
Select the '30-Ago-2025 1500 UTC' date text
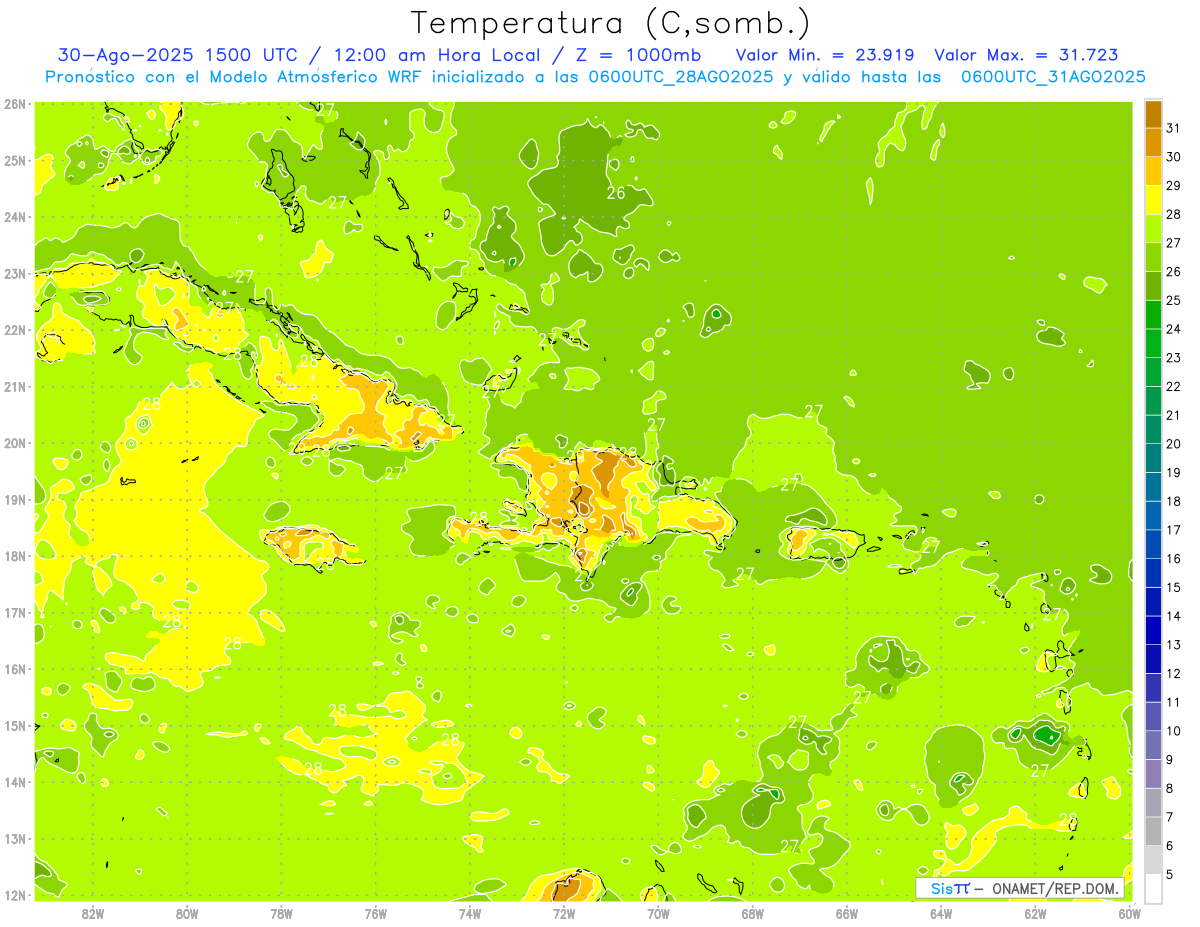(183, 55)
